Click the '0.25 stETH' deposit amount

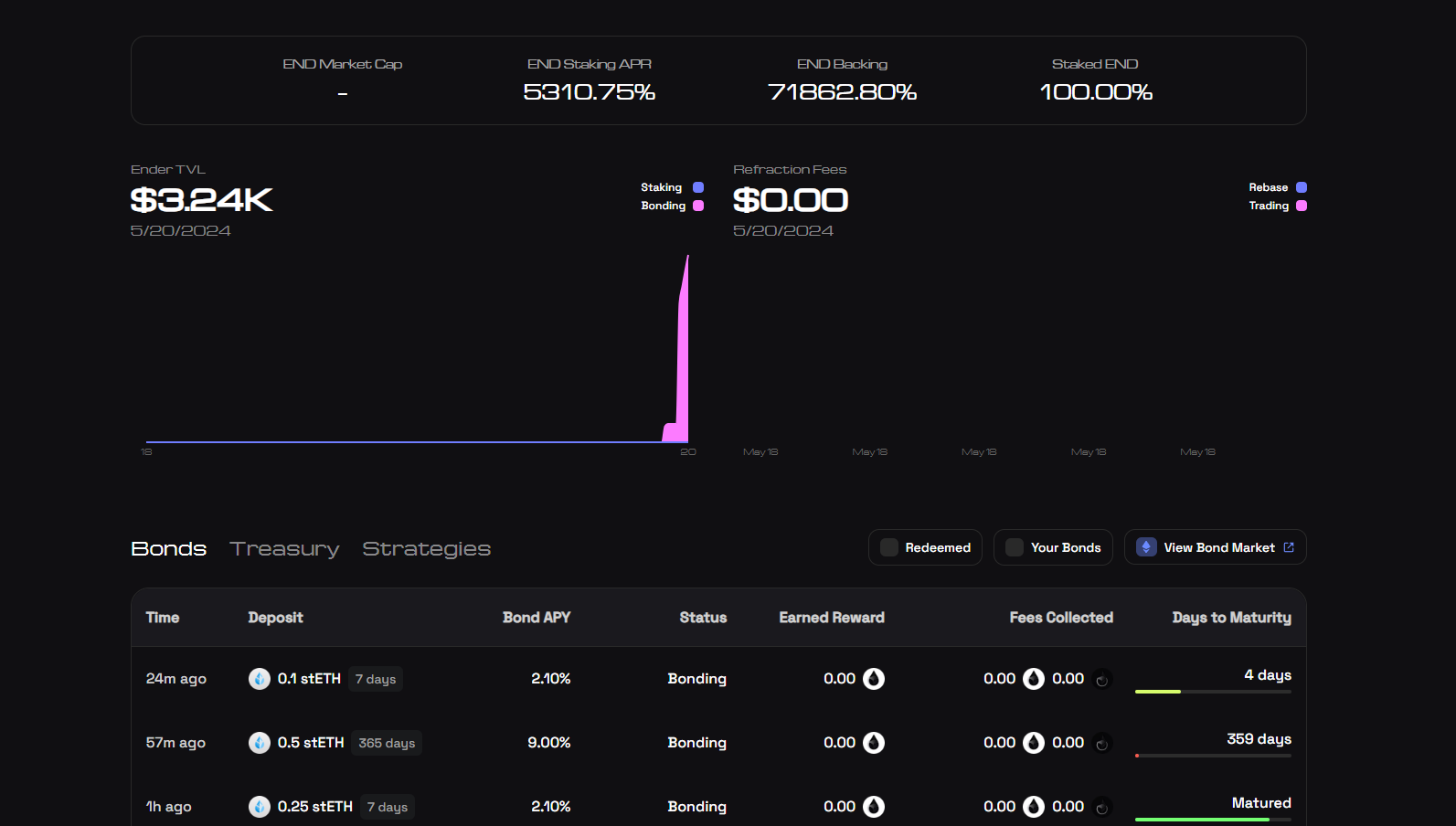click(315, 807)
